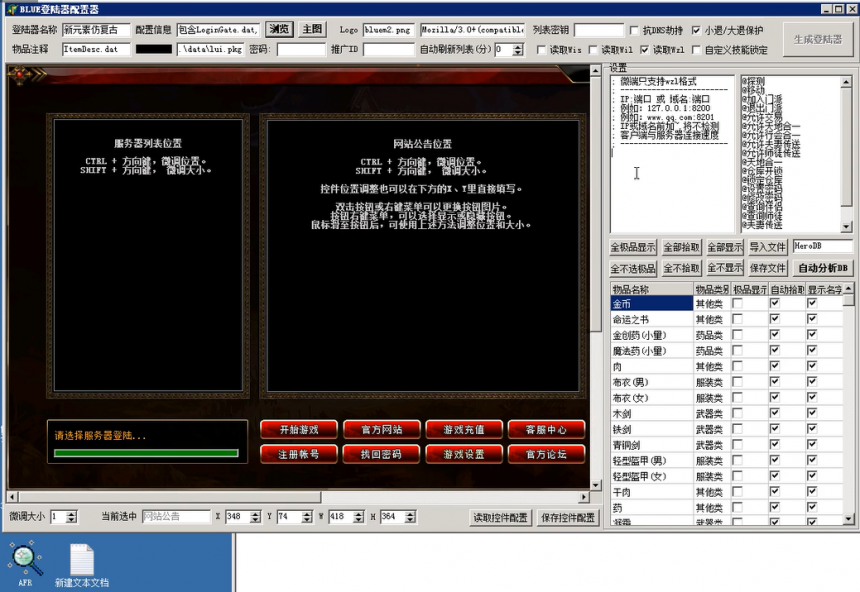Click the 物品名称 column header
Image resolution: width=860 pixels, height=592 pixels.
click(650, 289)
